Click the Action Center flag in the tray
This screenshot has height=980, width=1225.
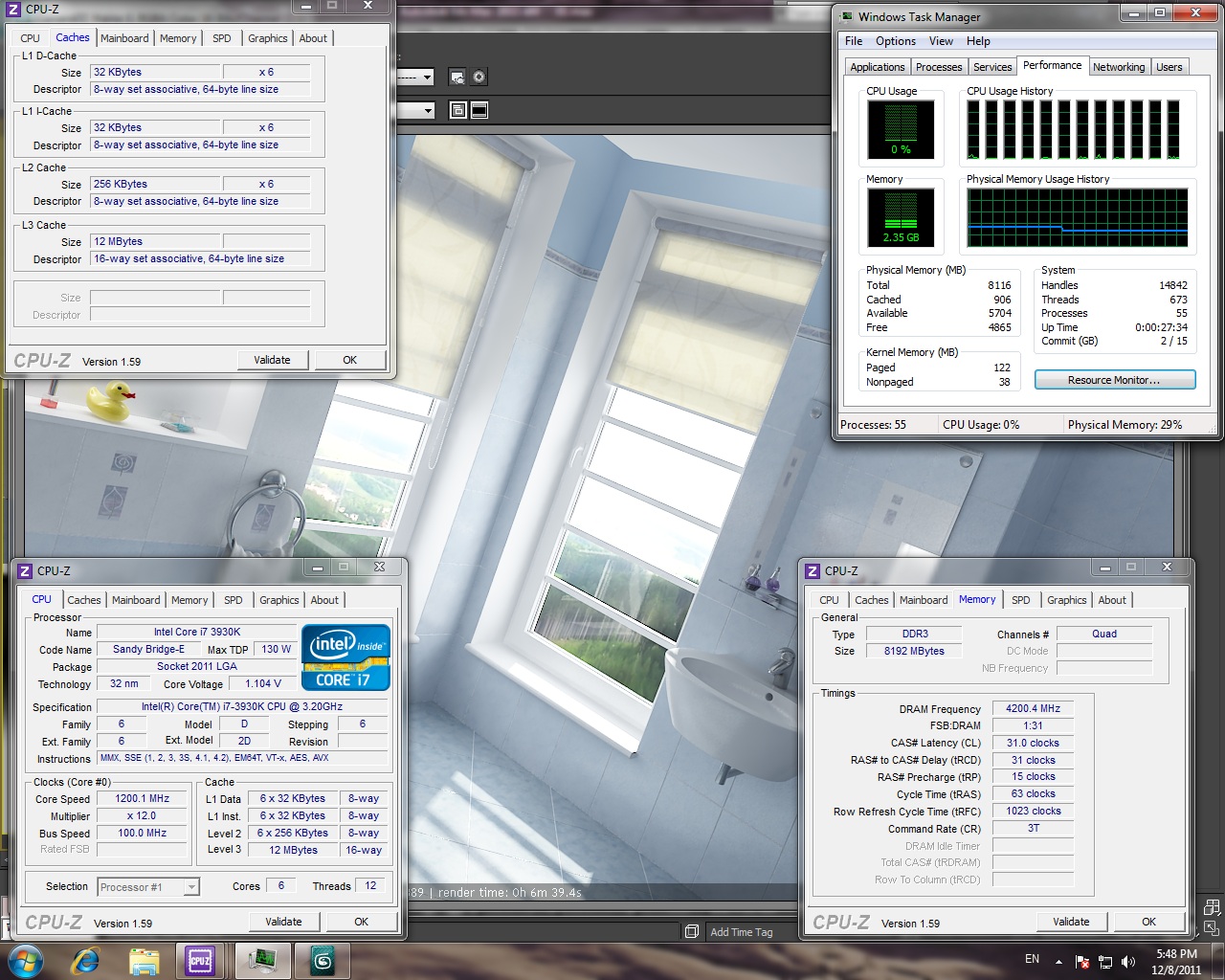pyautogui.click(x=1082, y=961)
